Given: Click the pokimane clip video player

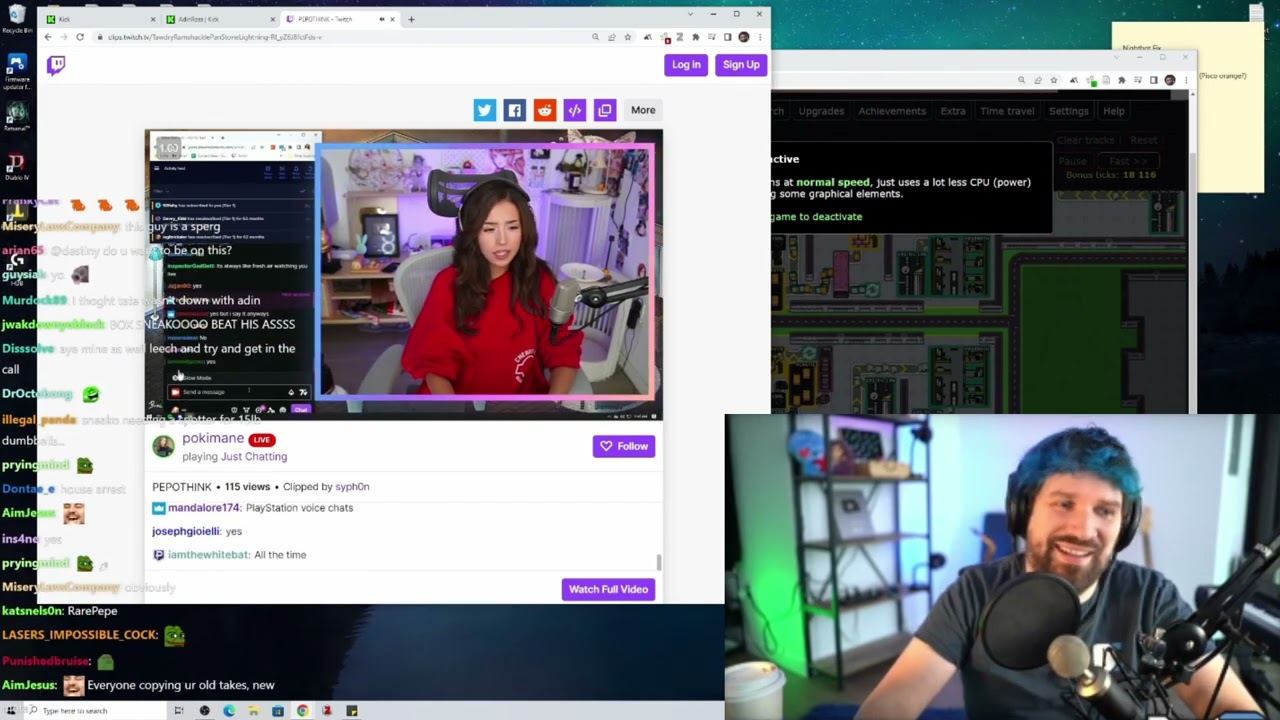Looking at the screenshot, I should 403,274.
